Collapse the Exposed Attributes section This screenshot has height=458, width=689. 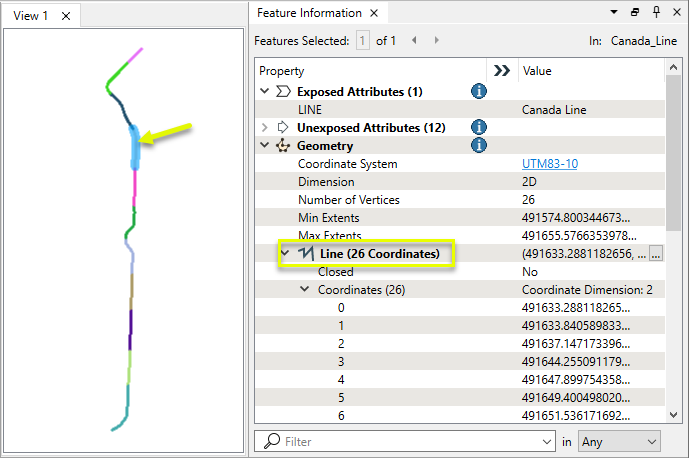(265, 91)
